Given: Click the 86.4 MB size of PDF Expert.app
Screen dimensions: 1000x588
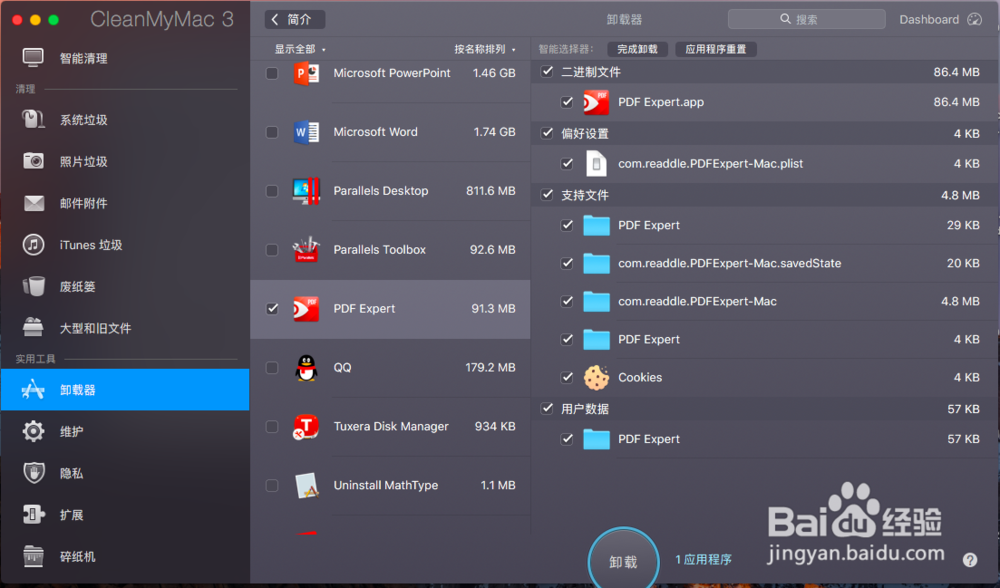Looking at the screenshot, I should click(956, 102).
